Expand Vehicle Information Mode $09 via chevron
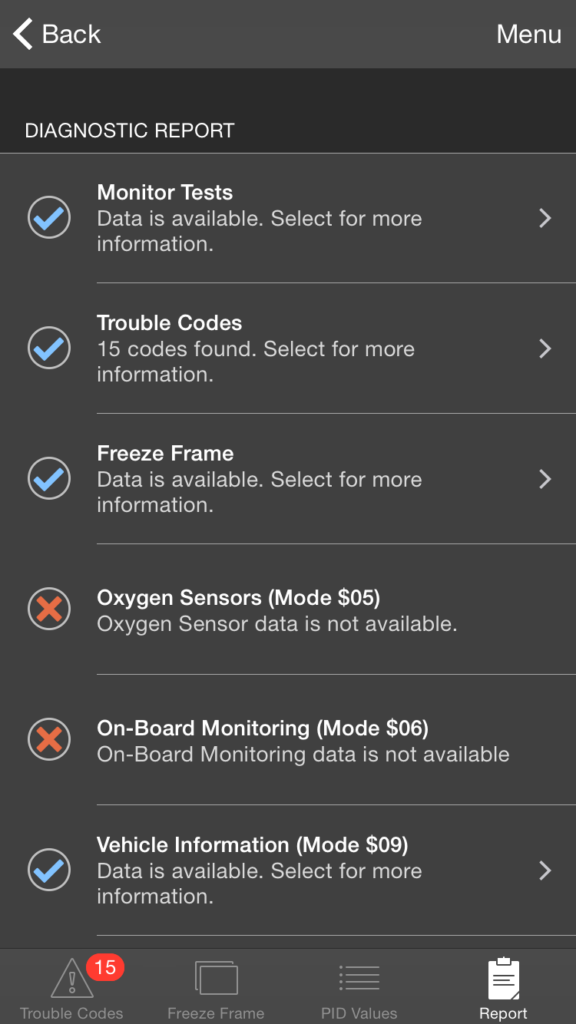The image size is (576, 1024). [545, 870]
